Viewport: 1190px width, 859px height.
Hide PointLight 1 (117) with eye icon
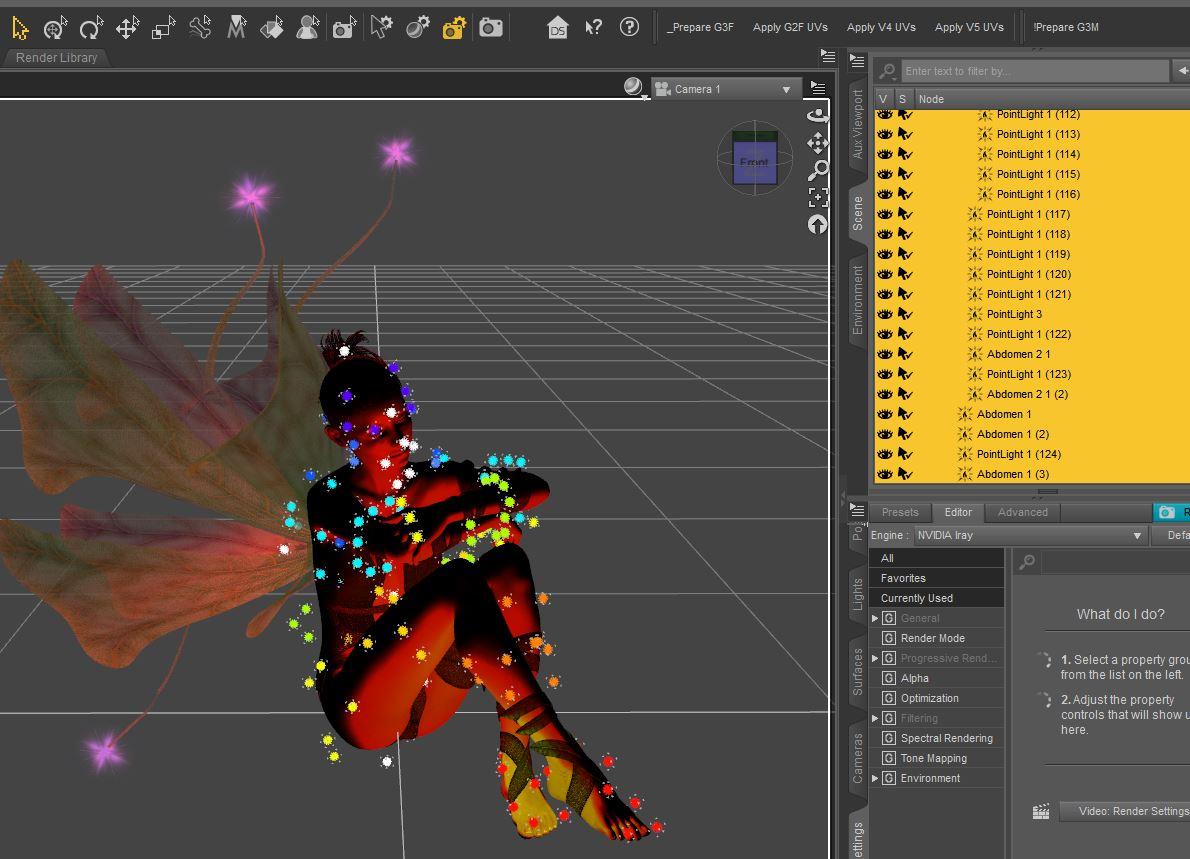[885, 214]
